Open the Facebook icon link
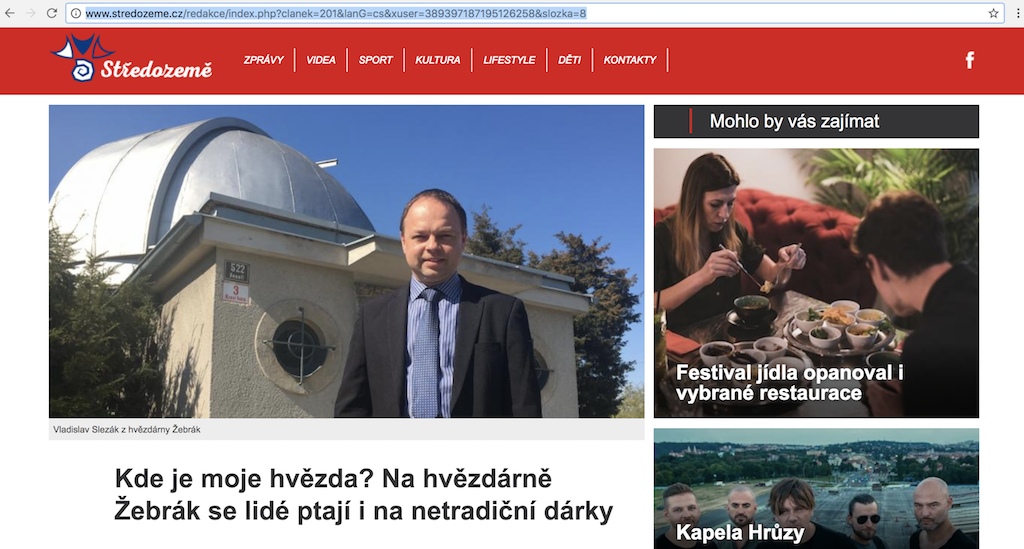1024x549 pixels. pyautogui.click(x=970, y=60)
